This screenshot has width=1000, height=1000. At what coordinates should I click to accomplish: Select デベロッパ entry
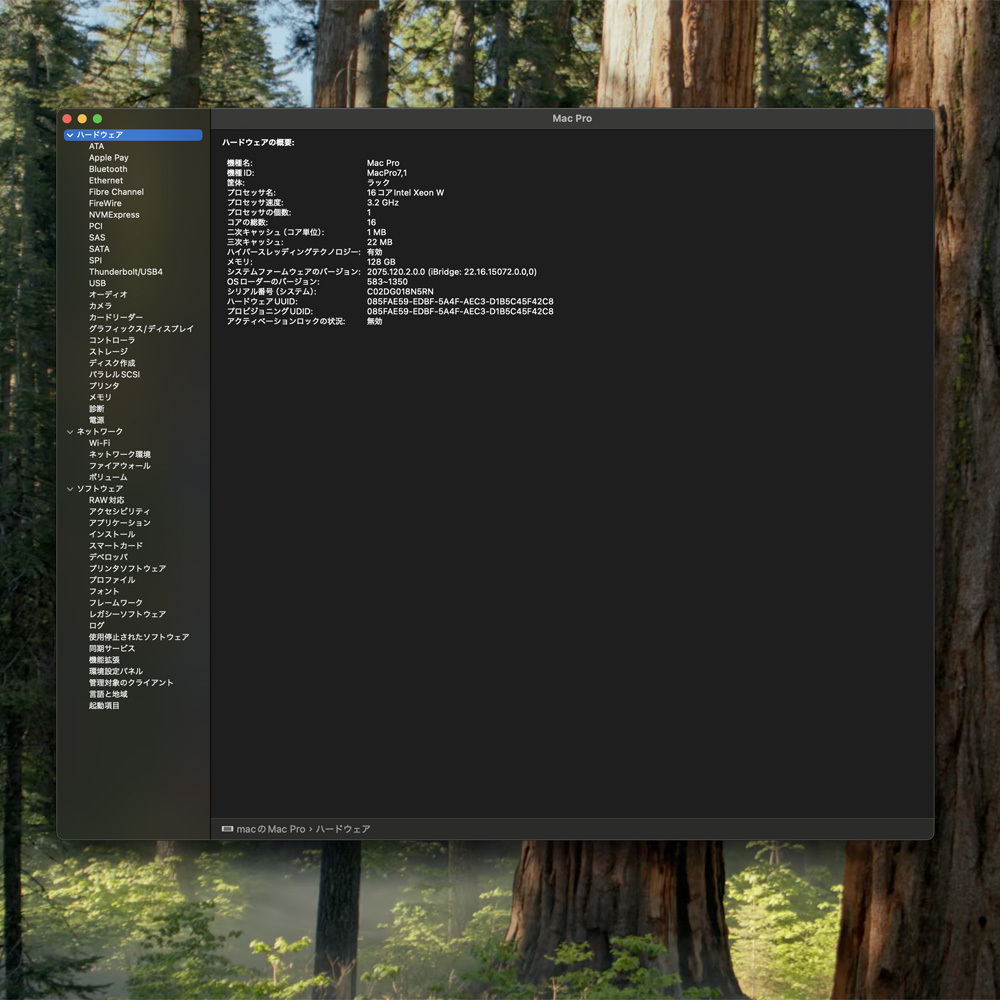108,557
